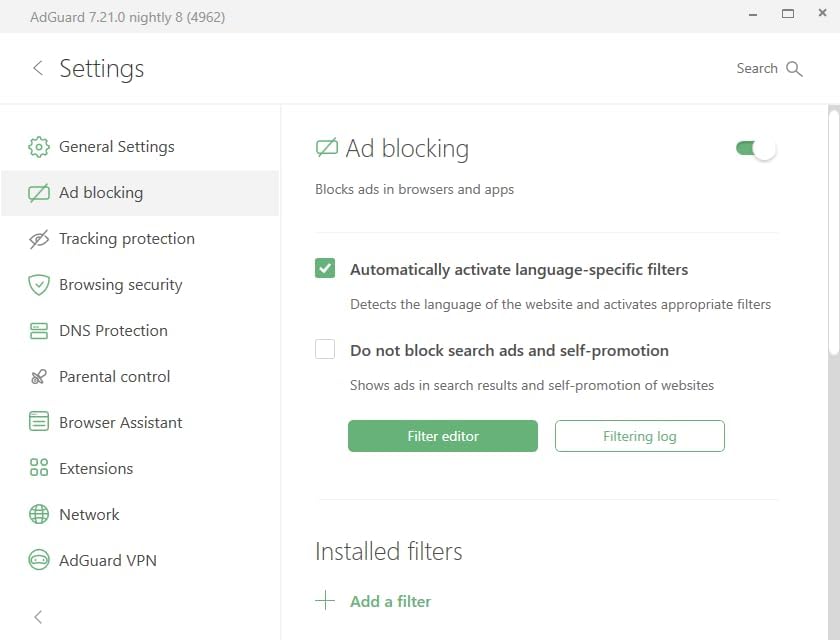The height and width of the screenshot is (640, 840).
Task: Open the Filtering log
Action: tap(639, 436)
